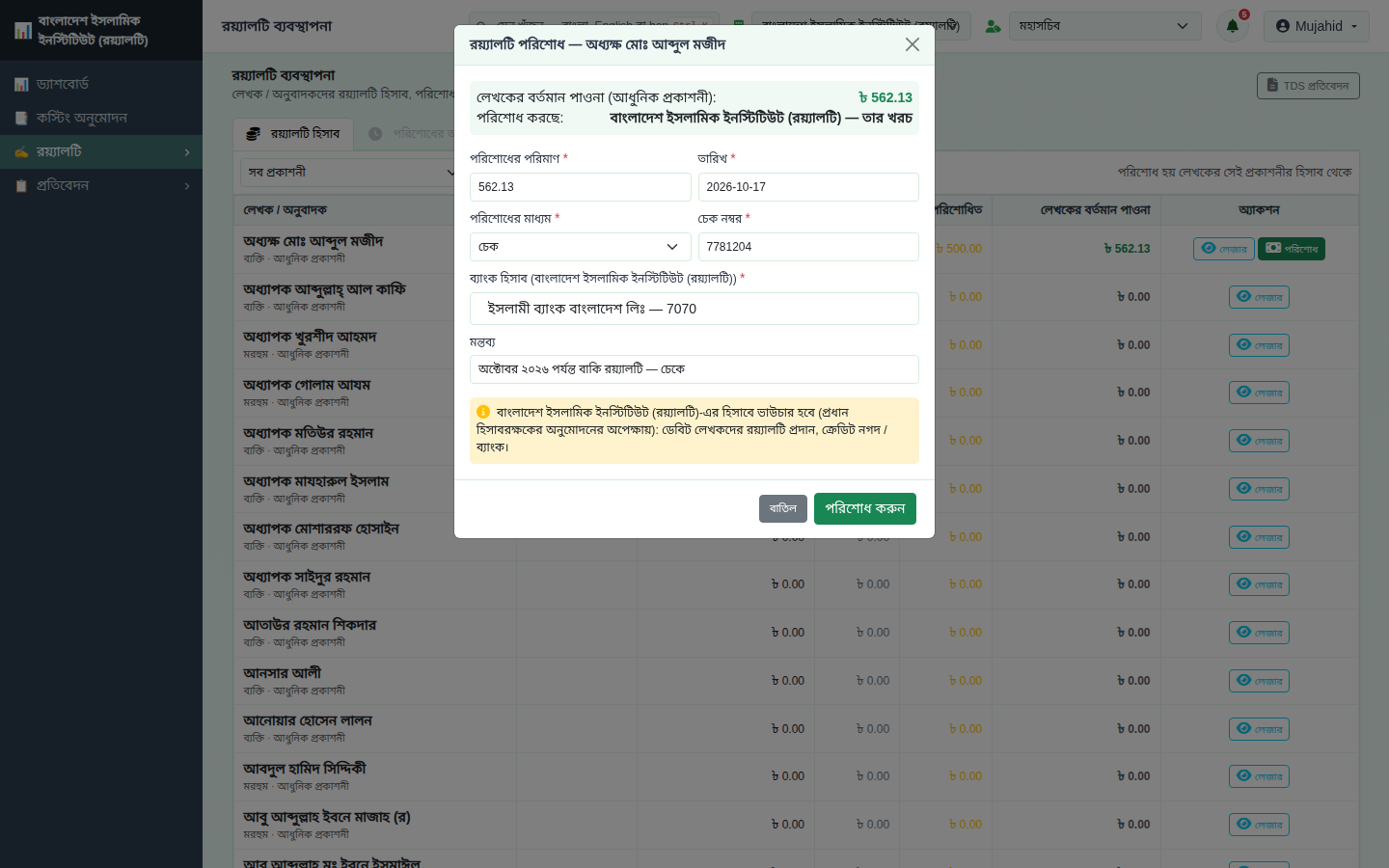The image size is (1389, 868).
Task: Click the search box in top bar
Action: [593, 26]
